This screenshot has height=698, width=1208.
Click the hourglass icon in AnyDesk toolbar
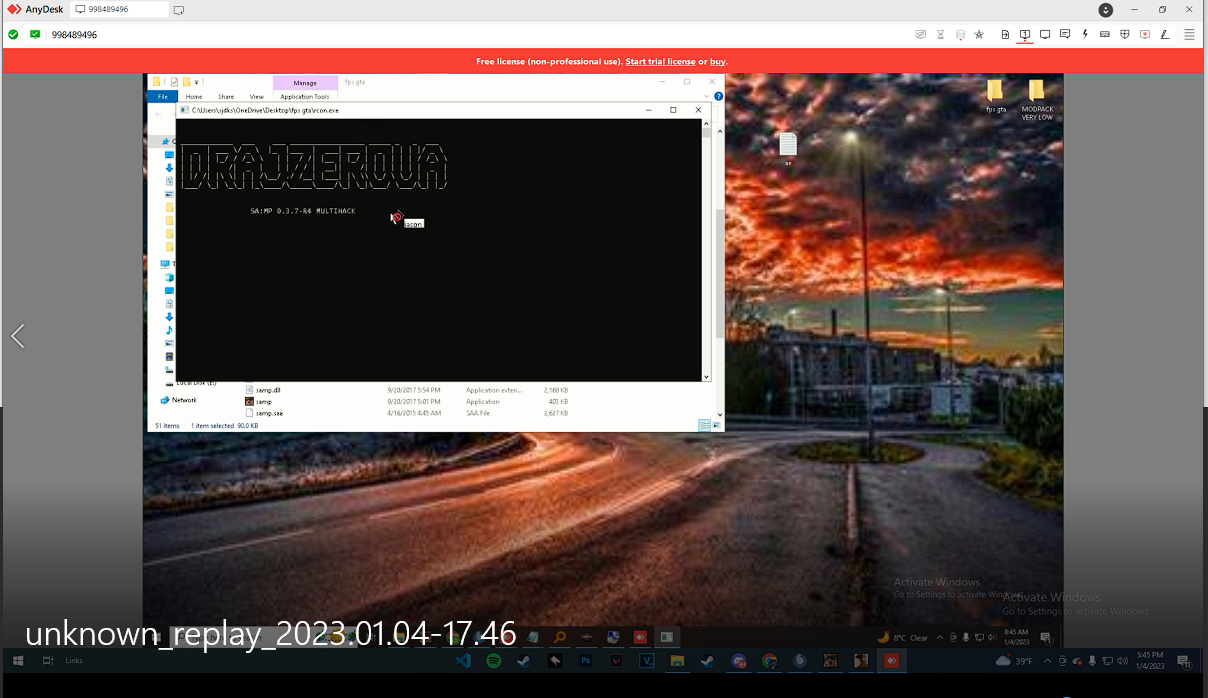pyautogui.click(x=940, y=34)
